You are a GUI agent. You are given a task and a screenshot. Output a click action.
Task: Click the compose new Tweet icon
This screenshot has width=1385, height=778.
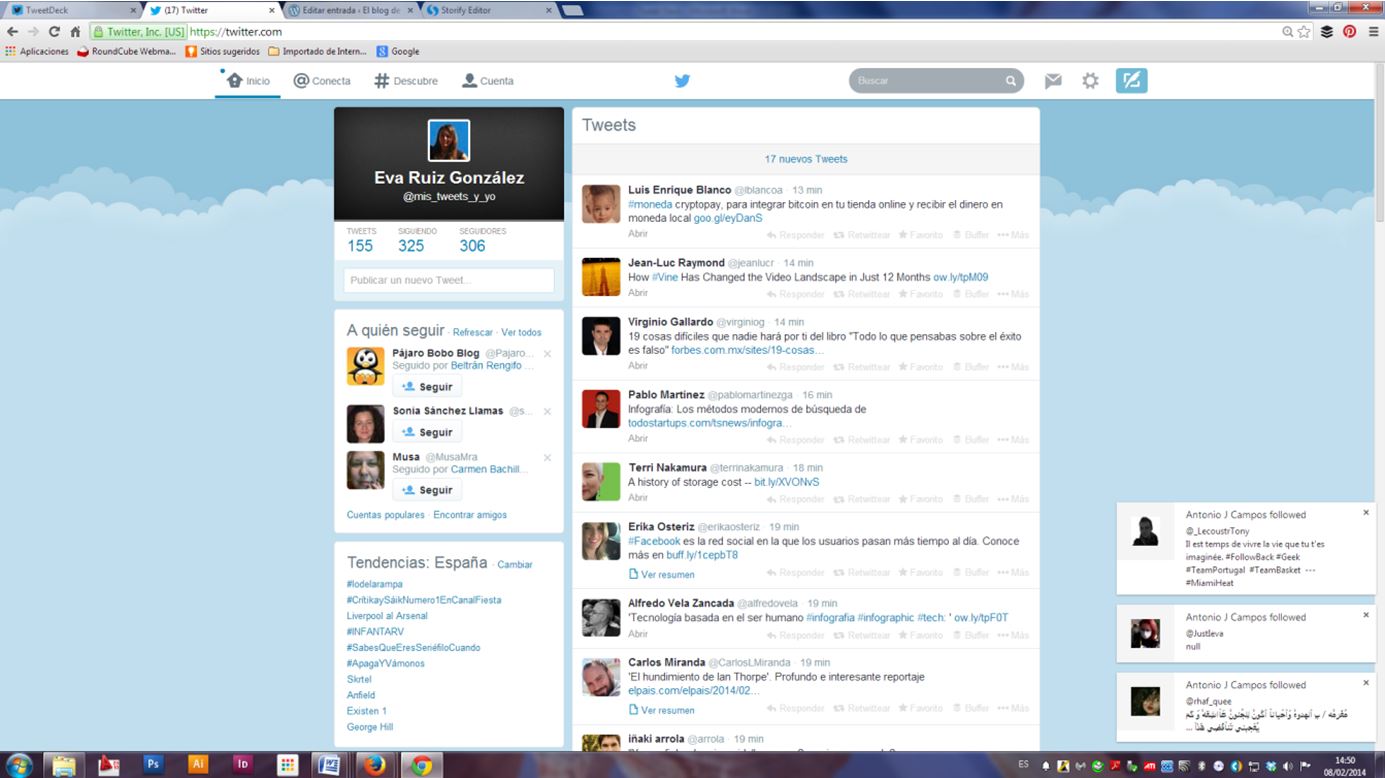pyautogui.click(x=1131, y=81)
